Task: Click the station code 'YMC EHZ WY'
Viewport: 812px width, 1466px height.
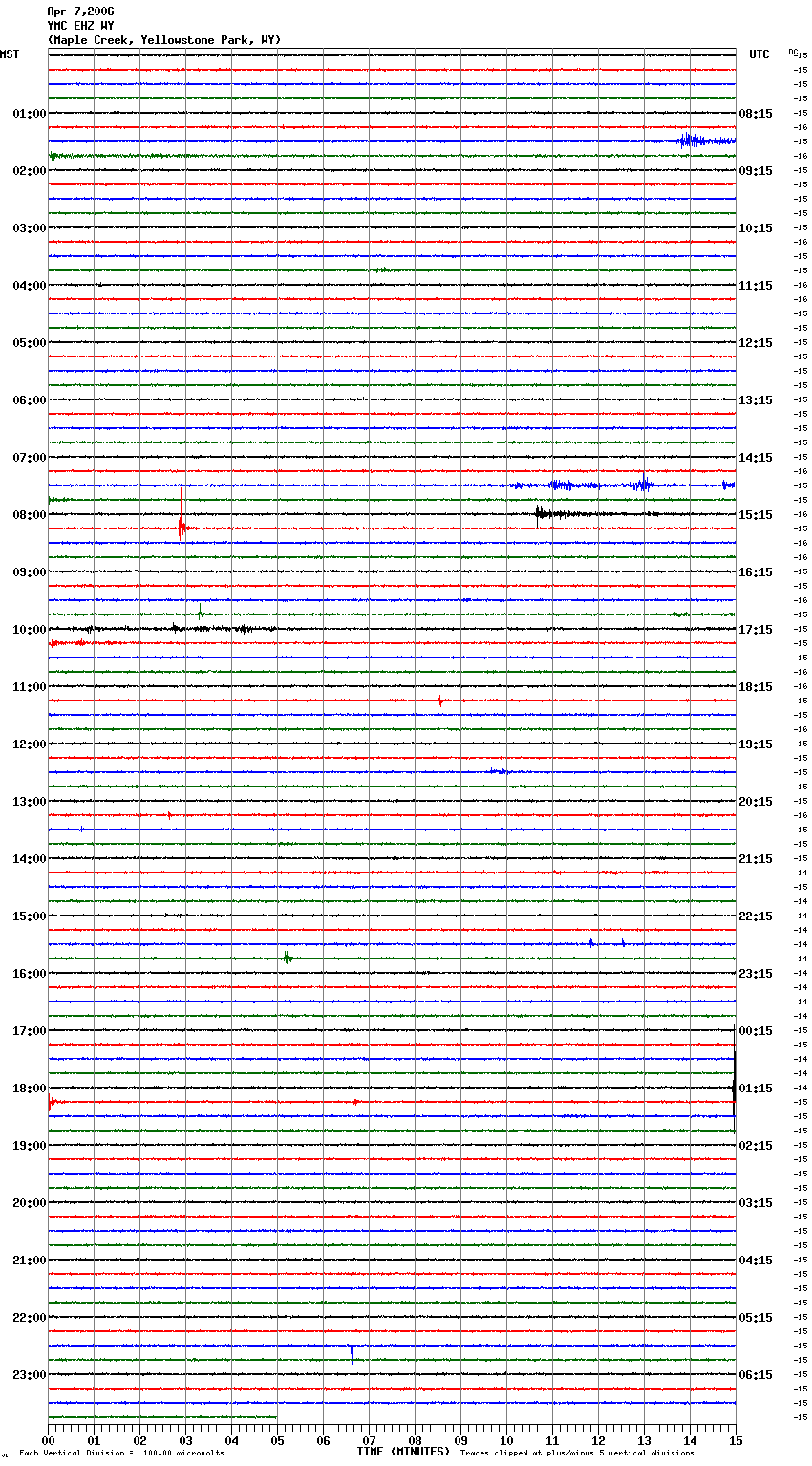Action: pos(80,26)
